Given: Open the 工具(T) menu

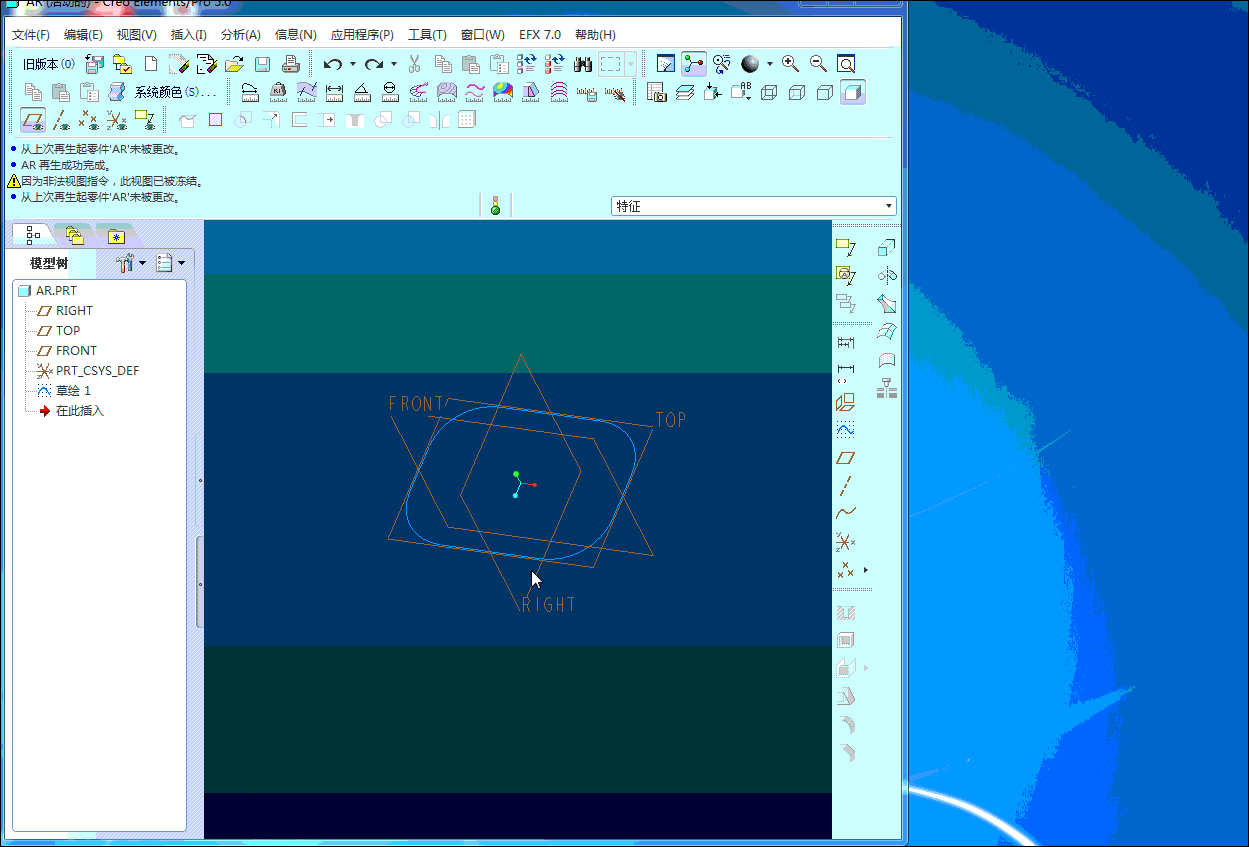Looking at the screenshot, I should click(x=427, y=35).
